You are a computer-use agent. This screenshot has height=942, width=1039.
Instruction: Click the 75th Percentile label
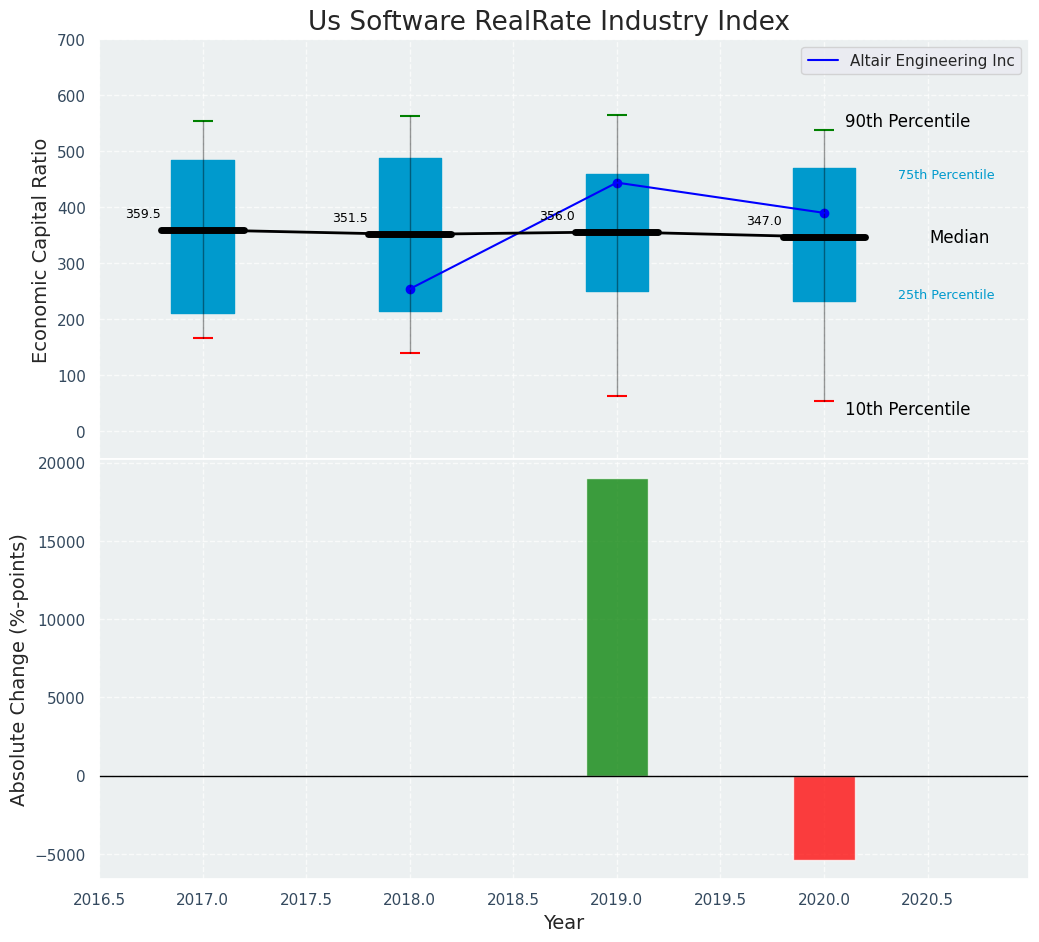click(946, 175)
